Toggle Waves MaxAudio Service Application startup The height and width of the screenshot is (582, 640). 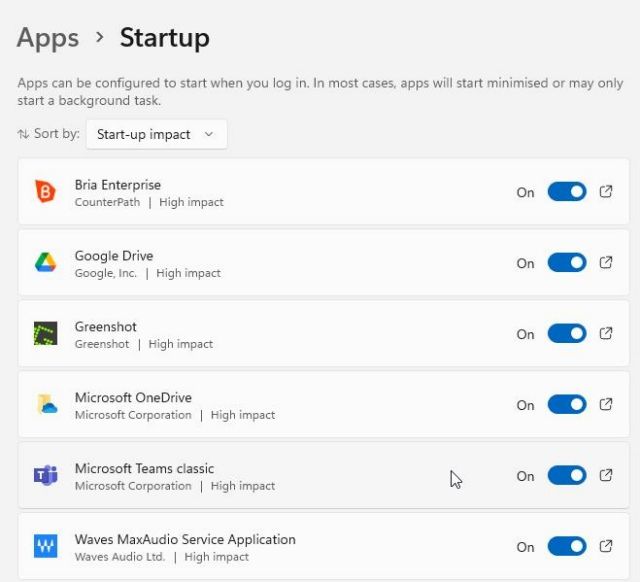click(x=567, y=547)
